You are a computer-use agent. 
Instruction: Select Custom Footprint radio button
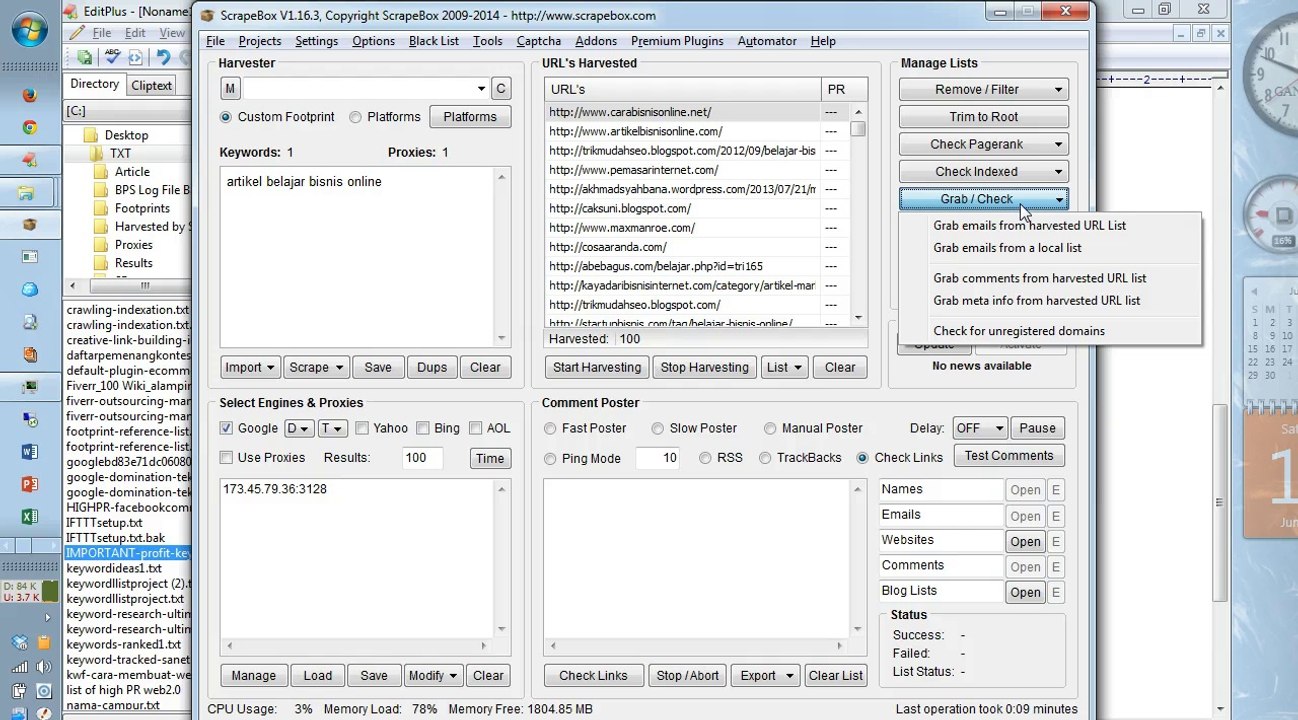click(226, 117)
